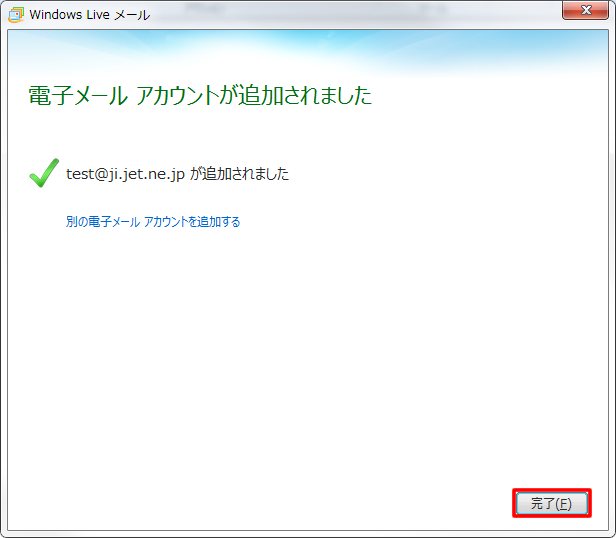Click the Windows Live メール title text
This screenshot has height=538, width=616.
click(x=90, y=14)
